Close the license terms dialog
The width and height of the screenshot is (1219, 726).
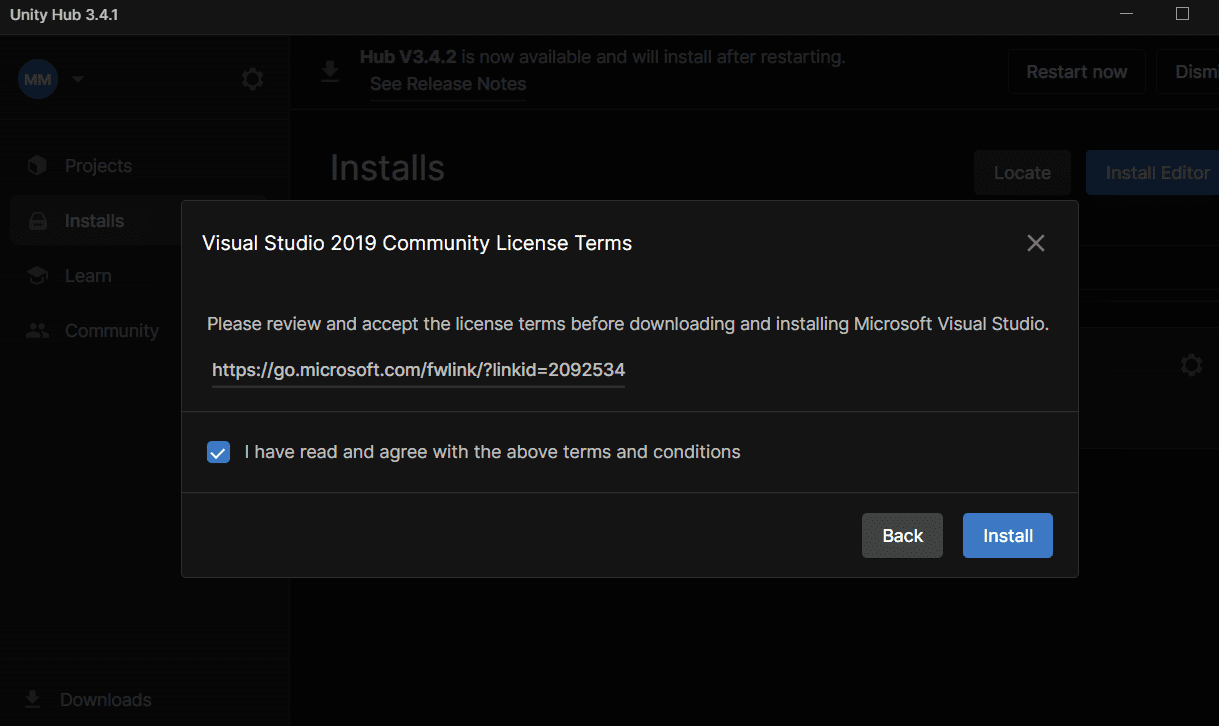click(x=1036, y=243)
